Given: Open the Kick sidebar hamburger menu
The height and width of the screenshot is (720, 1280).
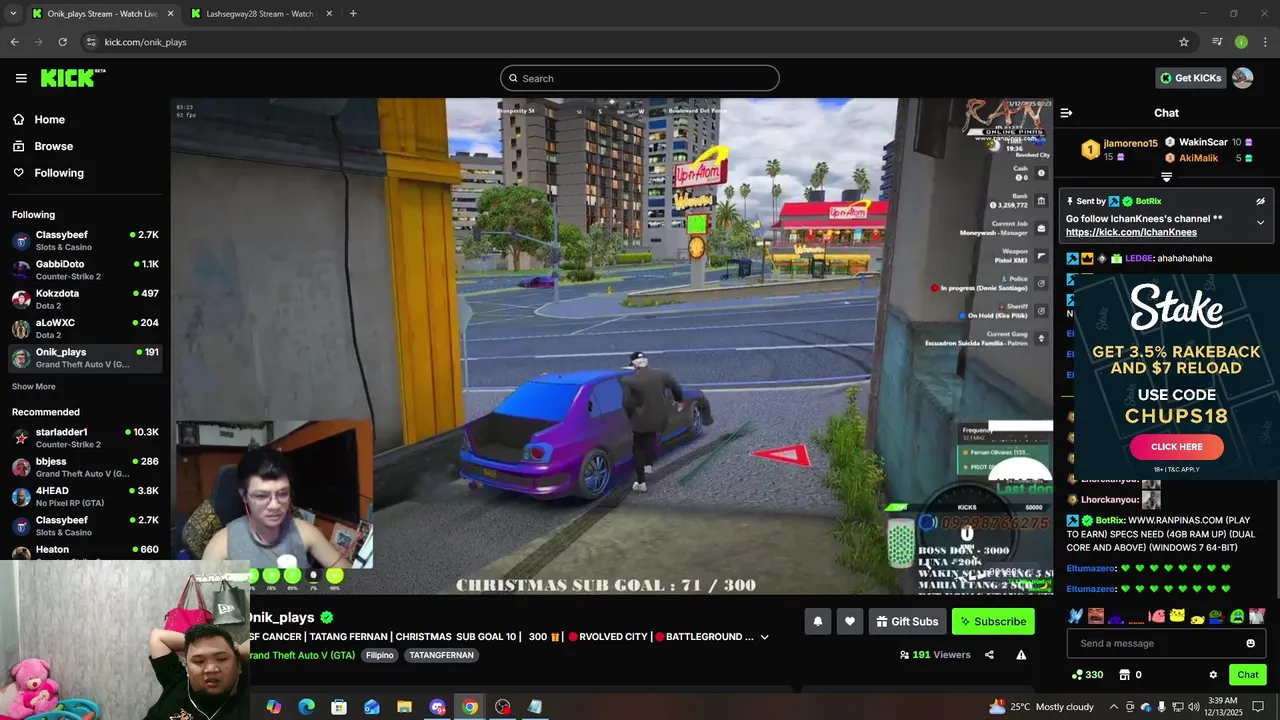Looking at the screenshot, I should [x=21, y=78].
